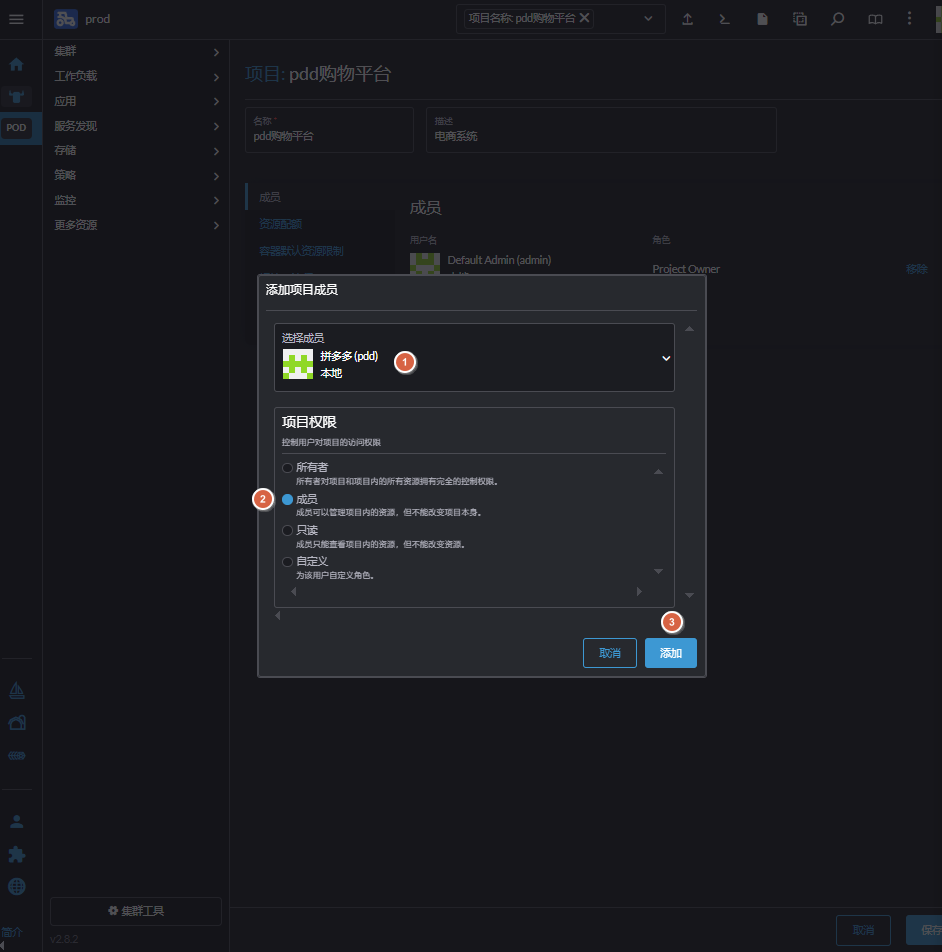942x952 pixels.
Task: Click the 拼多多 member avatar thumbnail
Action: [298, 364]
